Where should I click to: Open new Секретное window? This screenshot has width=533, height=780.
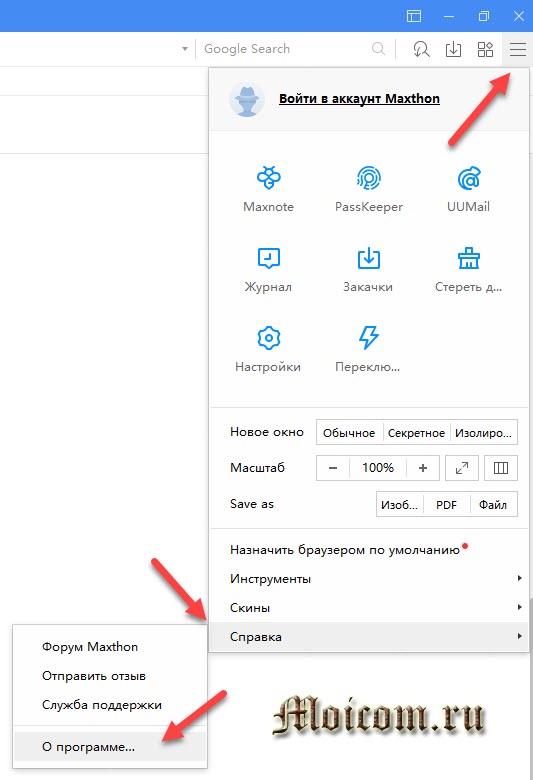(416, 433)
